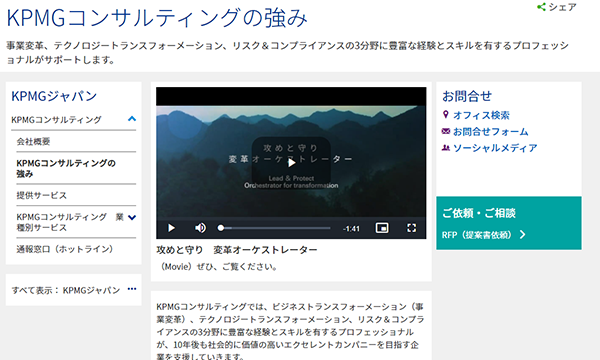The height and width of the screenshot is (360, 600).
Task: Click the KPMGジャパン sidebar heading
Action: point(54,96)
